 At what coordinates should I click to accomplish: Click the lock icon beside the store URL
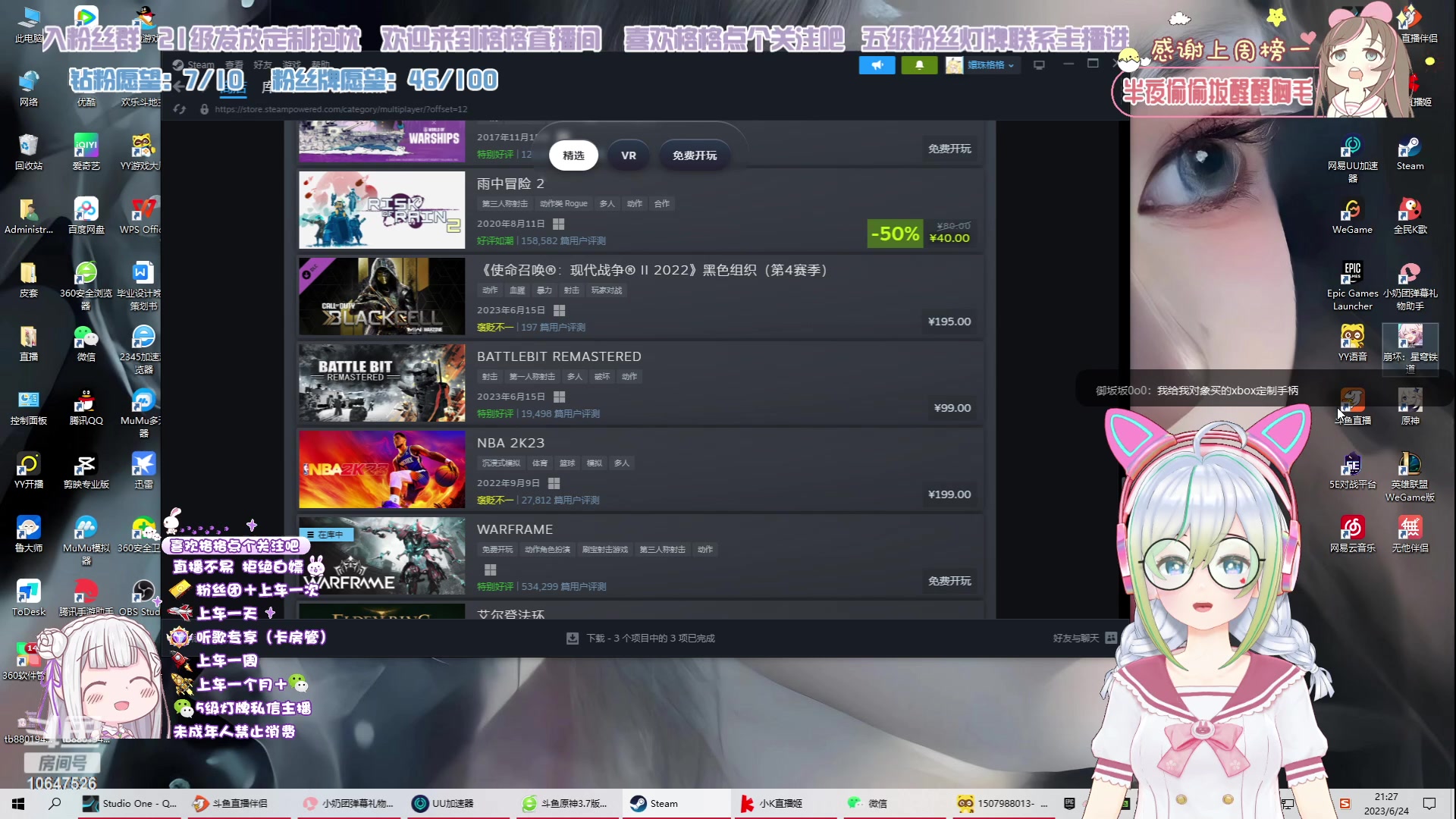[x=204, y=109]
